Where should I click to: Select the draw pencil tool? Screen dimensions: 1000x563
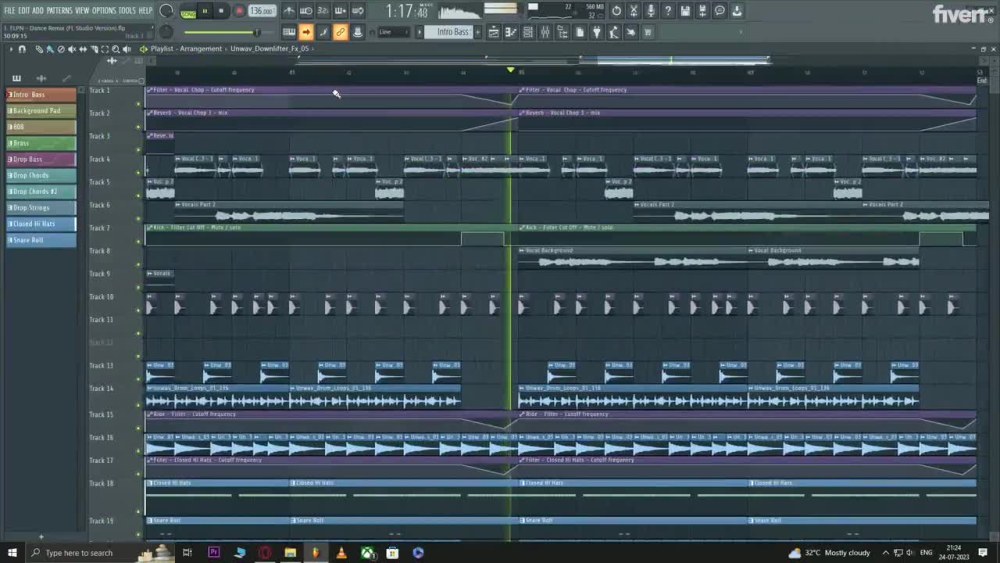(40, 49)
